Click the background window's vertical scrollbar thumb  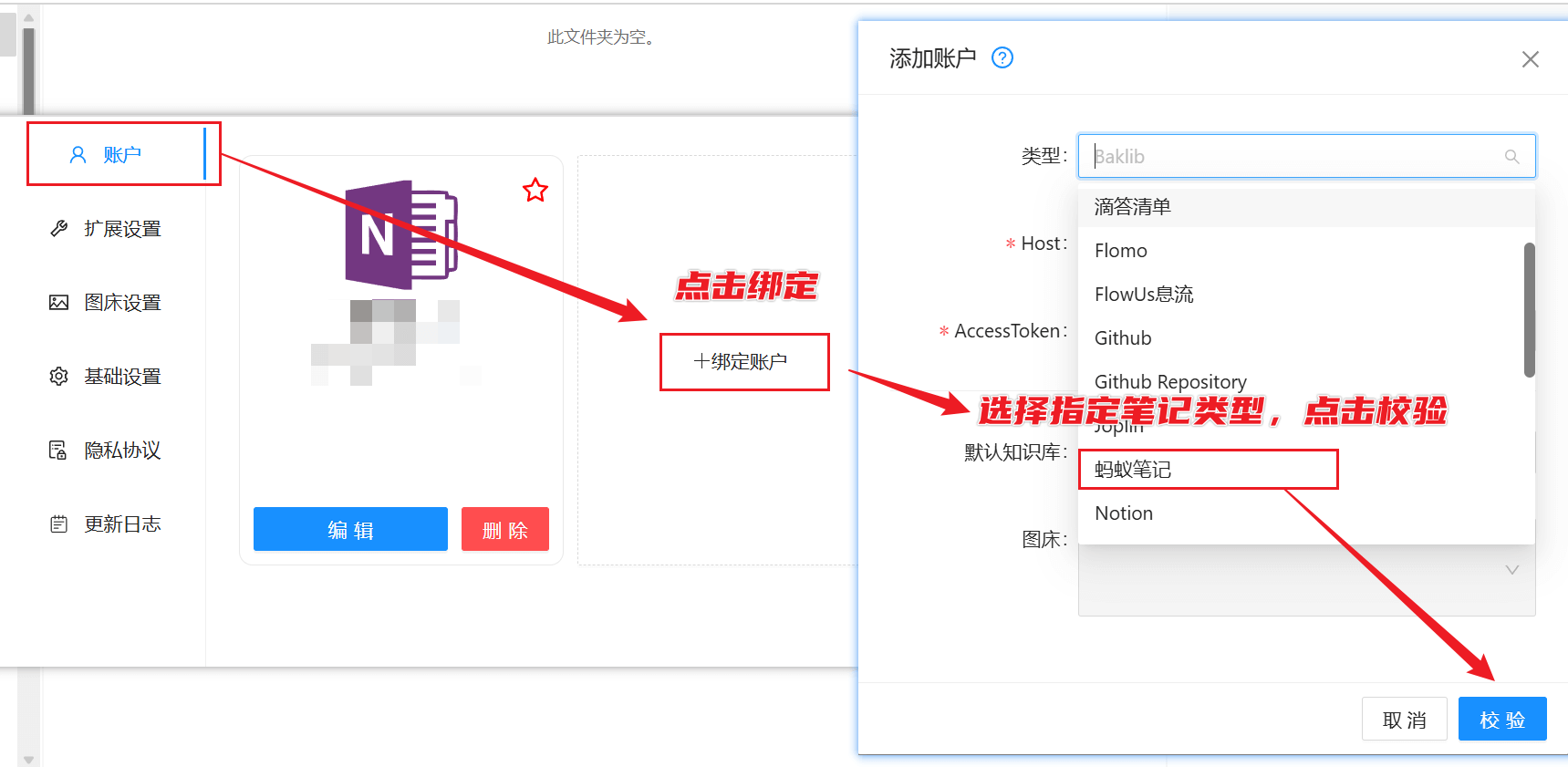28,71
